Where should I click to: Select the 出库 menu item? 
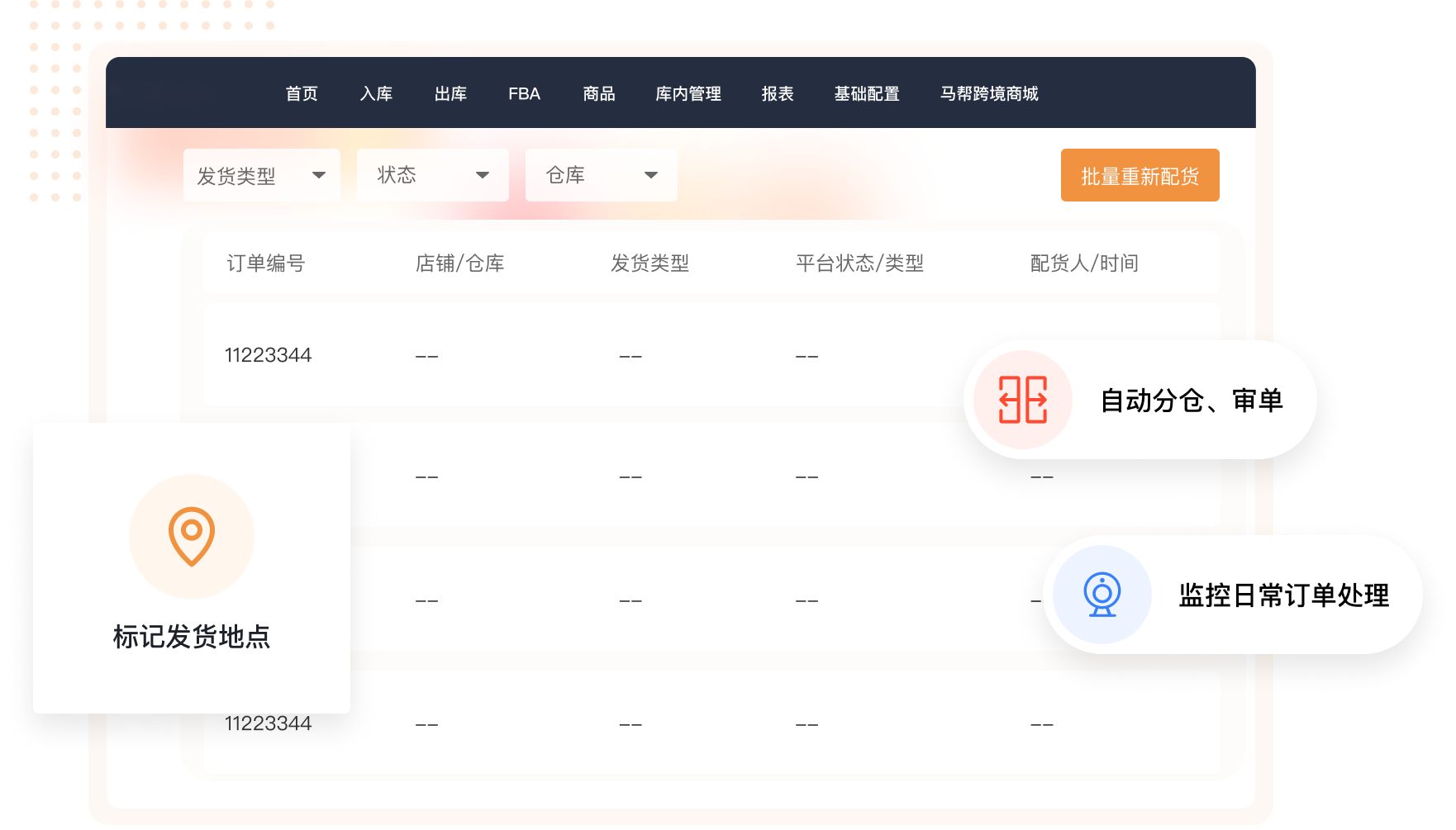pyautogui.click(x=450, y=93)
